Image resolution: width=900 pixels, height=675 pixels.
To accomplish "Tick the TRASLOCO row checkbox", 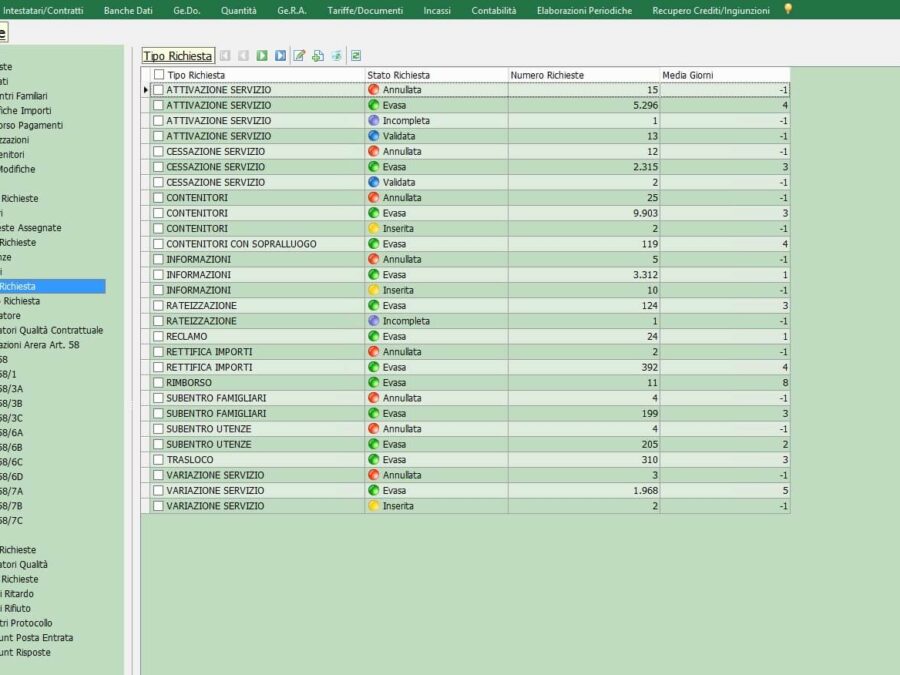I will tap(158, 460).
